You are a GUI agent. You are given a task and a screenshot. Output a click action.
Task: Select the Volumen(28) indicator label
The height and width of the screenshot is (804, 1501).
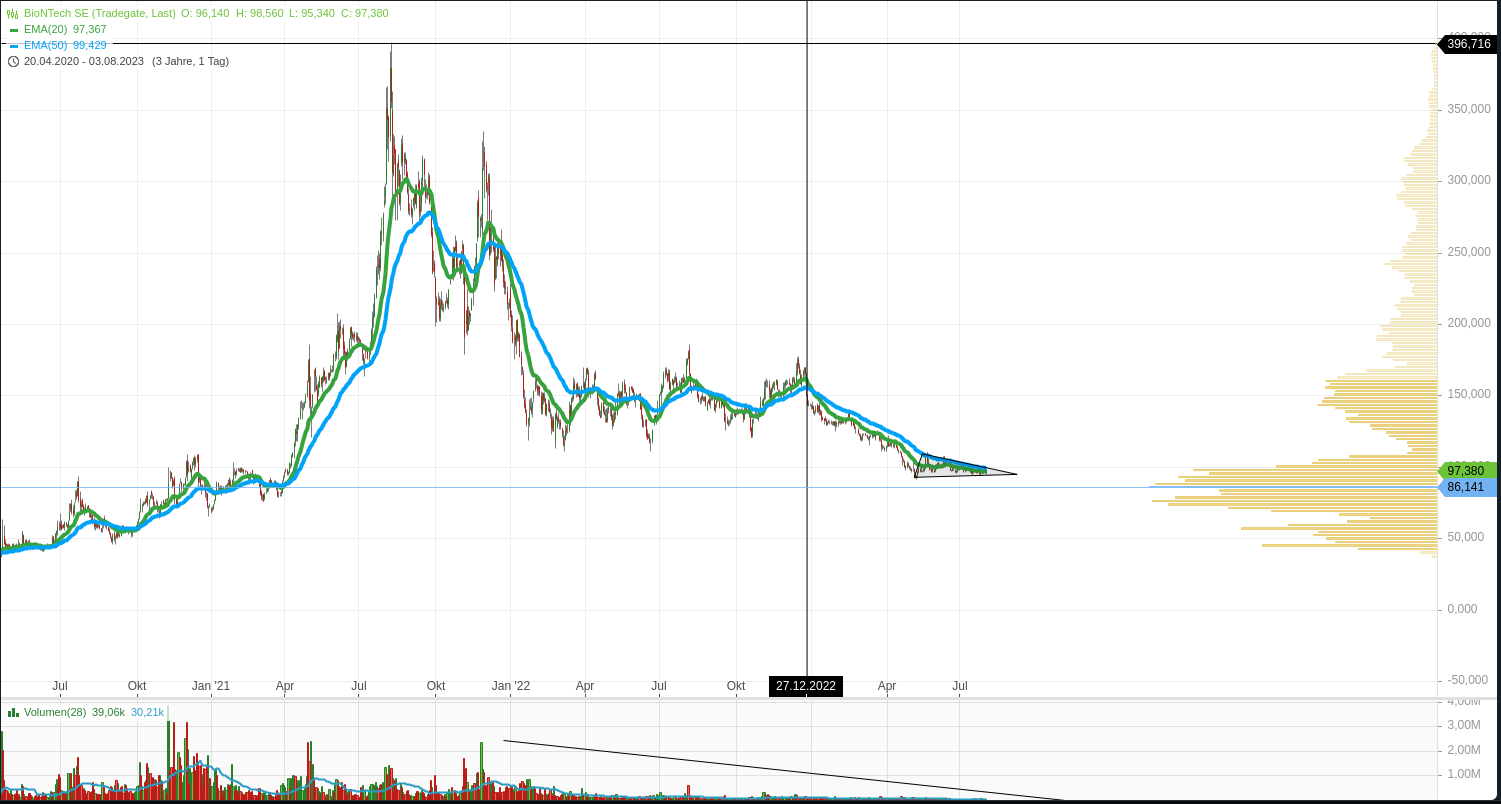click(55, 712)
